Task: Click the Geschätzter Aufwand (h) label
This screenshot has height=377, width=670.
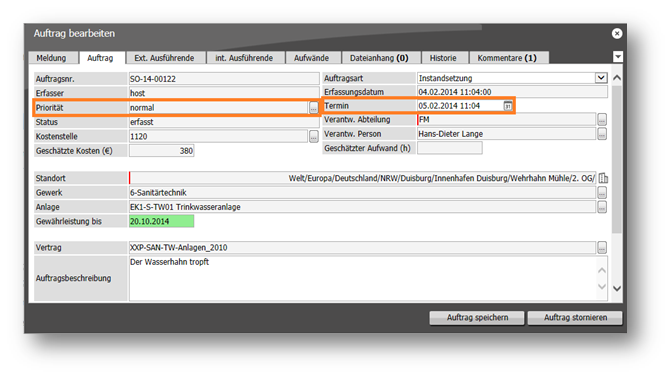Action: point(367,148)
